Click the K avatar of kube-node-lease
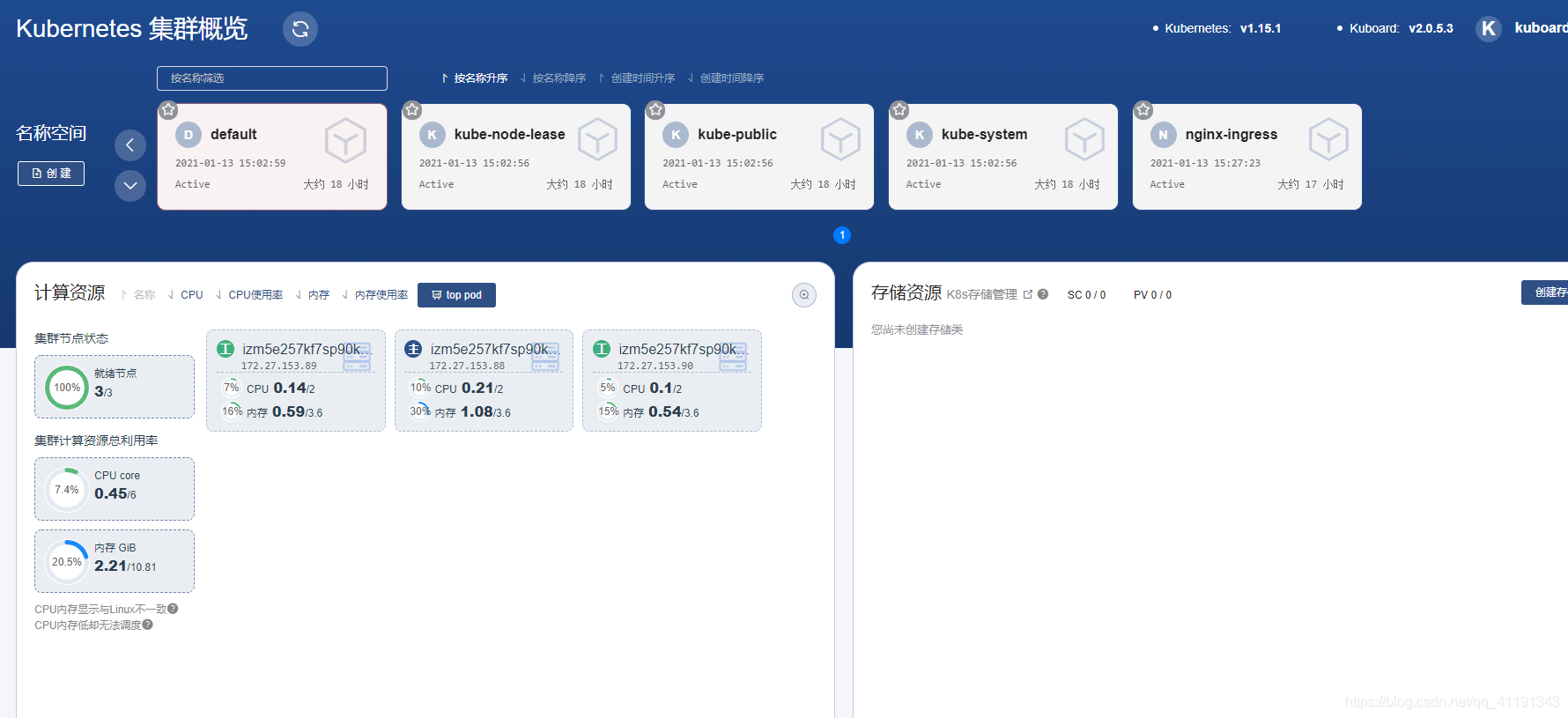Image resolution: width=1568 pixels, height=718 pixels. tap(432, 135)
